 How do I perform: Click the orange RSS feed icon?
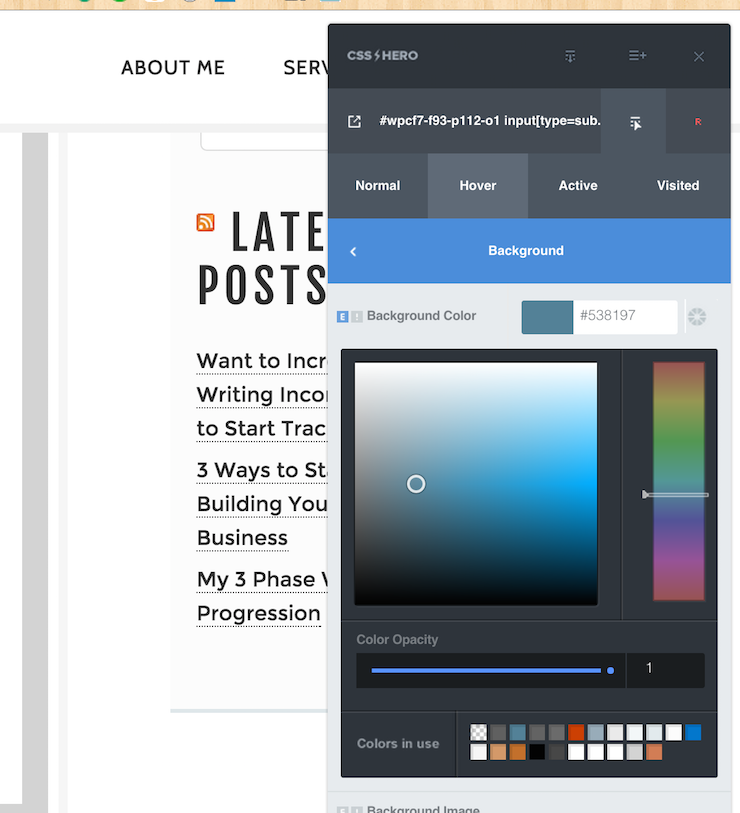tap(205, 222)
